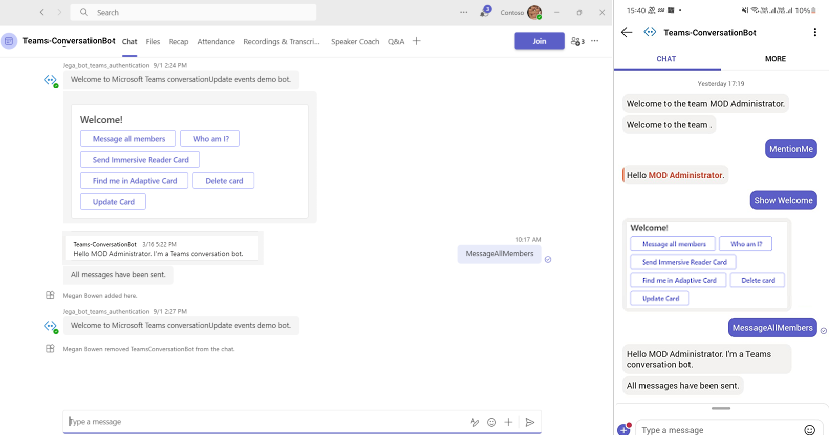Image resolution: width=840 pixels, height=435 pixels.
Task: Tap the MentionMe message bubble on mobile
Action: click(791, 149)
